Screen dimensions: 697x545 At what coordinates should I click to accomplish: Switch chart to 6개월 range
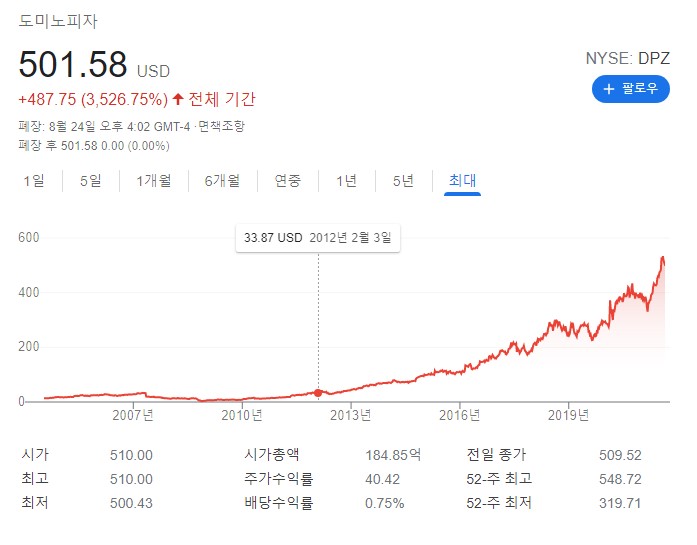click(222, 181)
